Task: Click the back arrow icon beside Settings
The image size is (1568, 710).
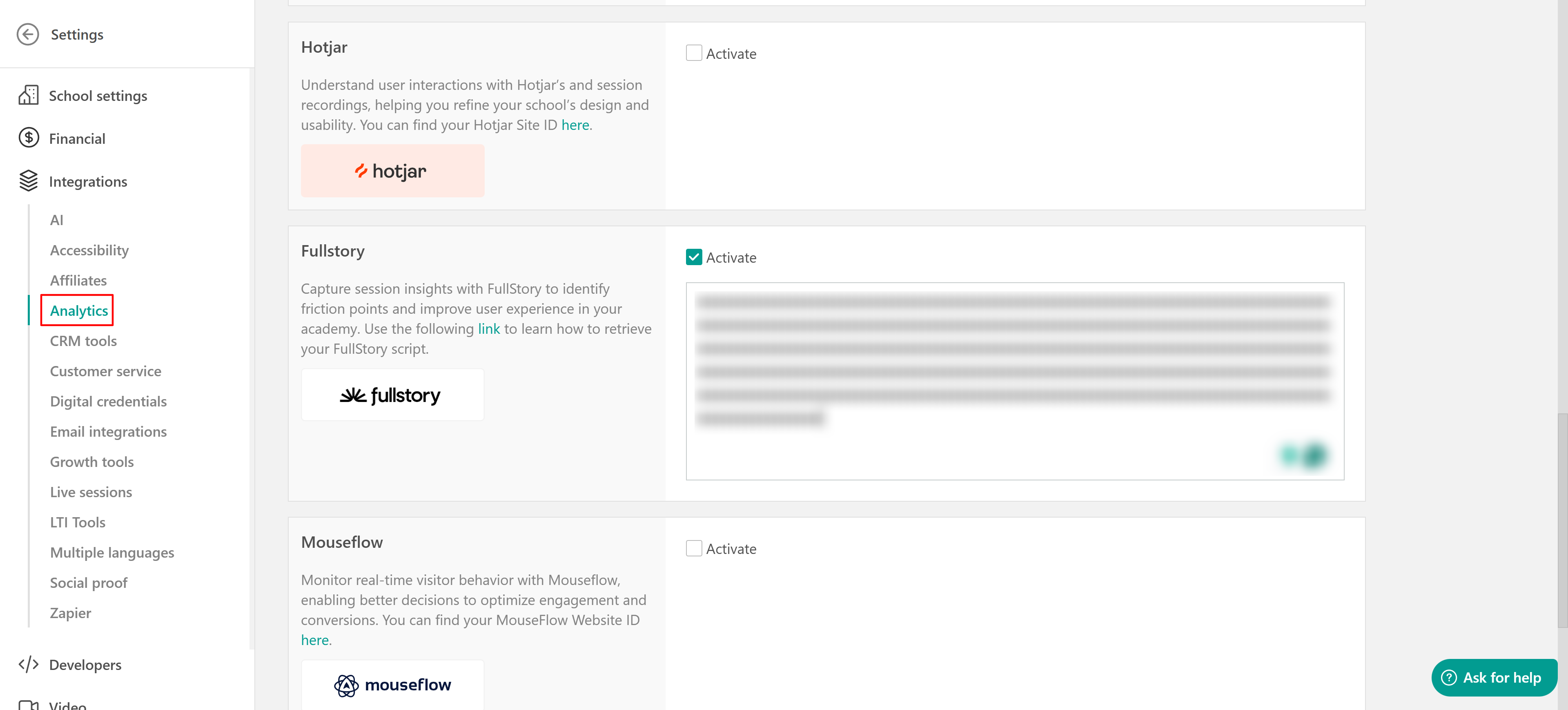Action: [x=27, y=35]
